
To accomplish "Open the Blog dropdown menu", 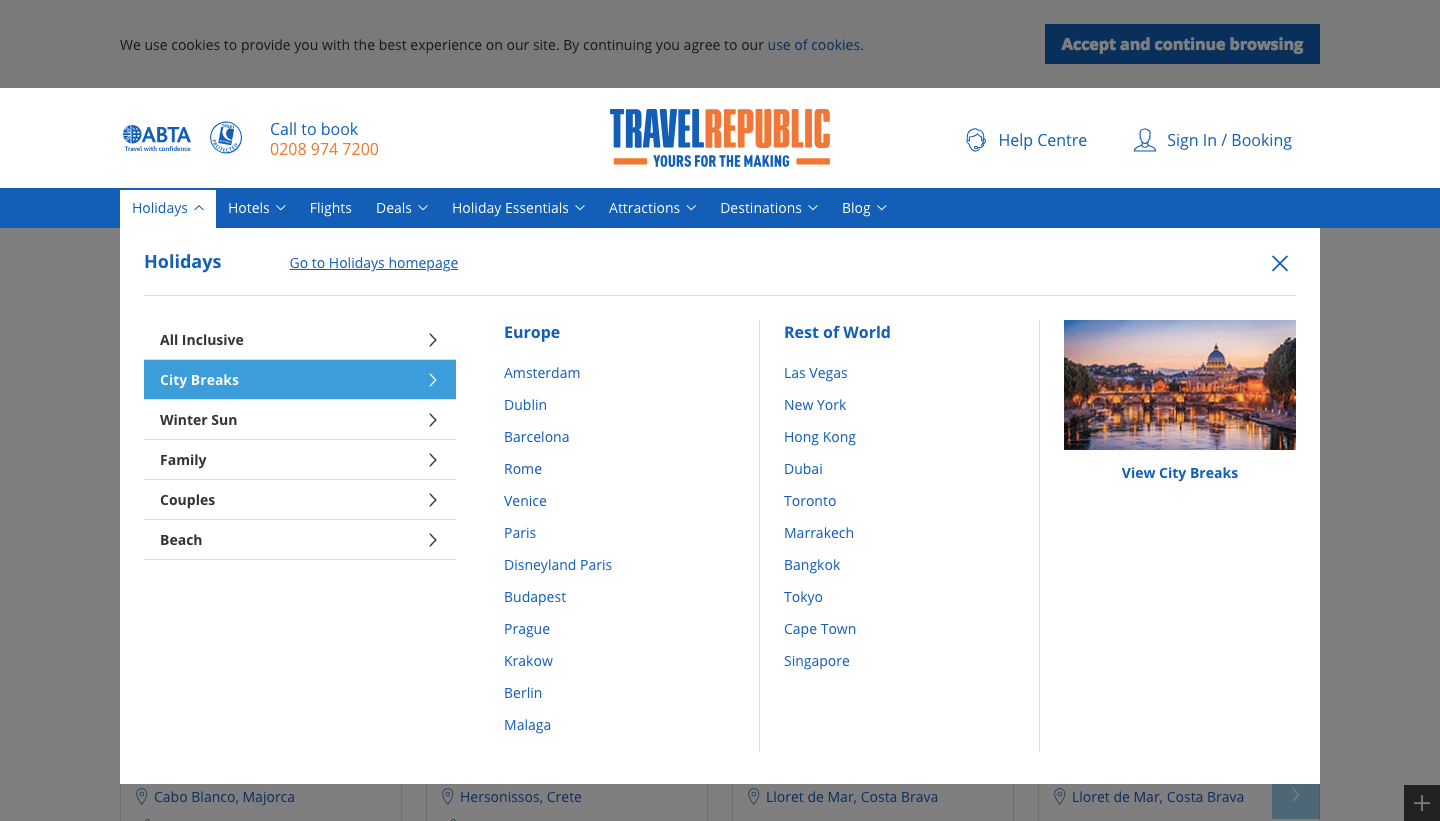I will coord(864,208).
